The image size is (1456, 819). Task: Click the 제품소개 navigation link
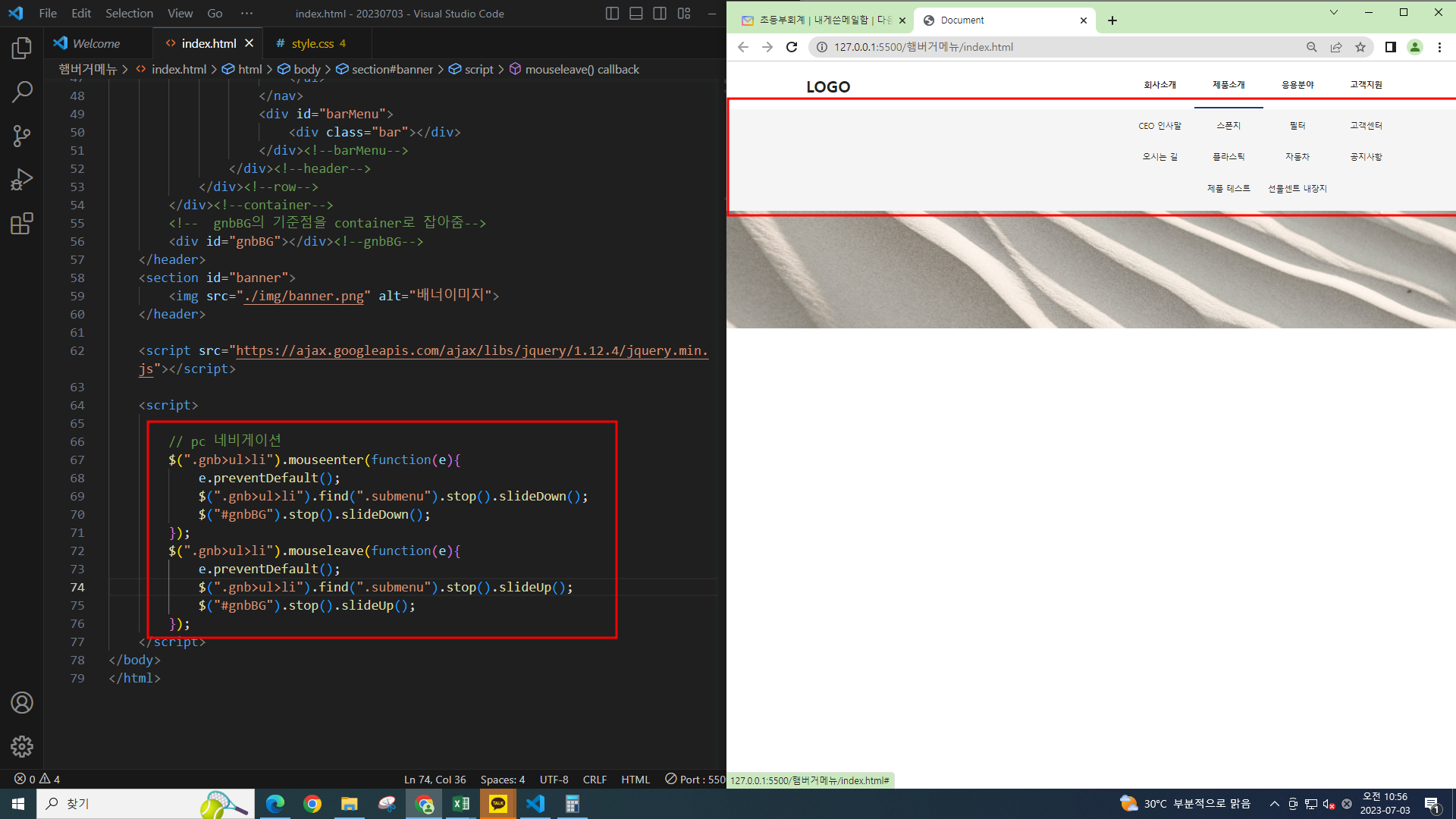1228,85
